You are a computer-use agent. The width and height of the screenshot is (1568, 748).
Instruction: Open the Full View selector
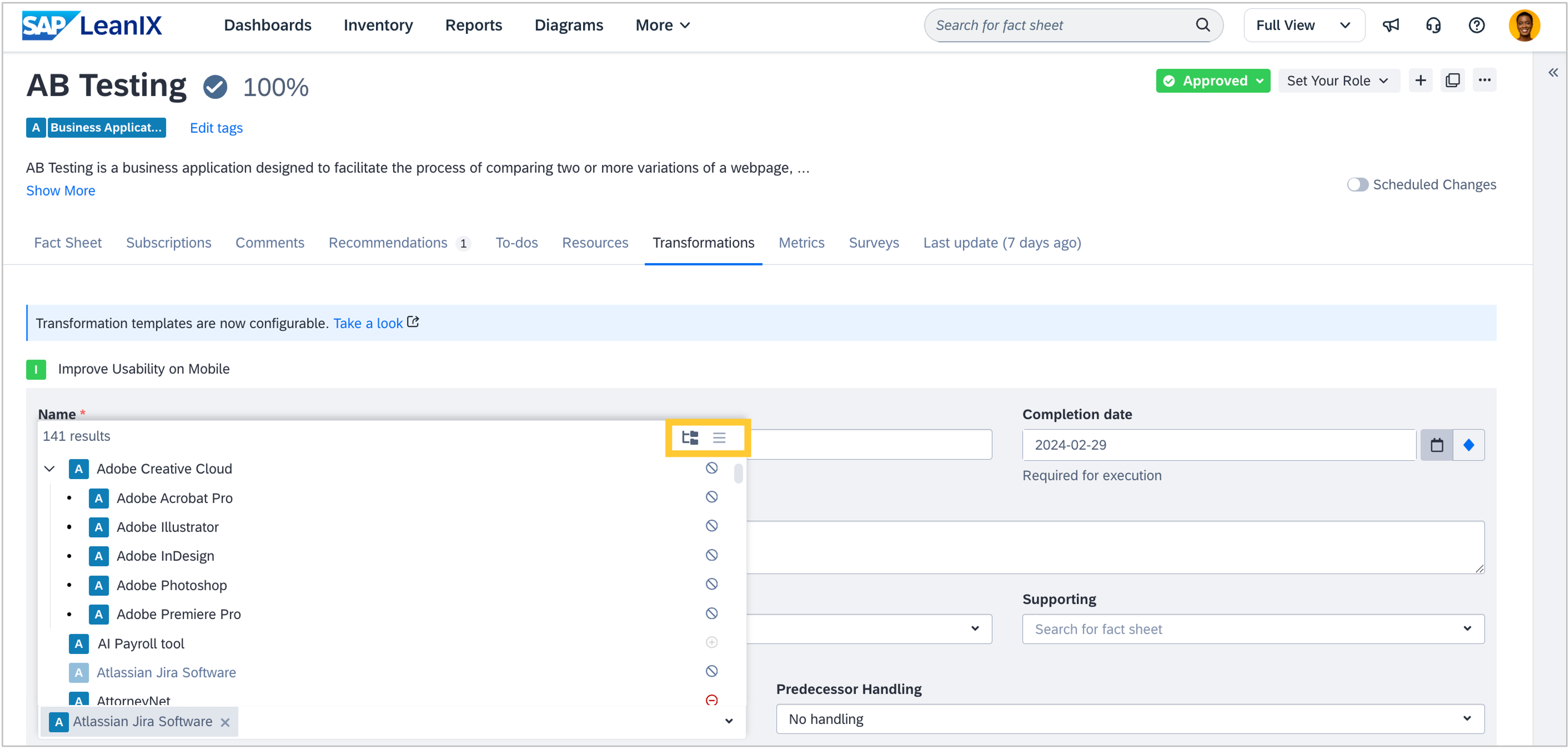pyautogui.click(x=1303, y=25)
